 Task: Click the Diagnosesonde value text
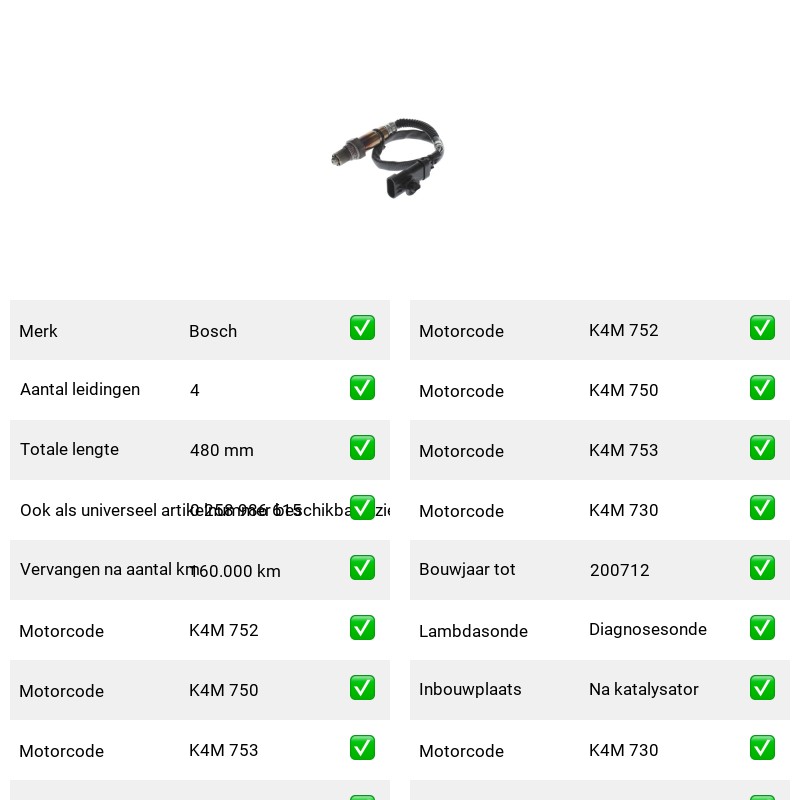[x=647, y=629]
